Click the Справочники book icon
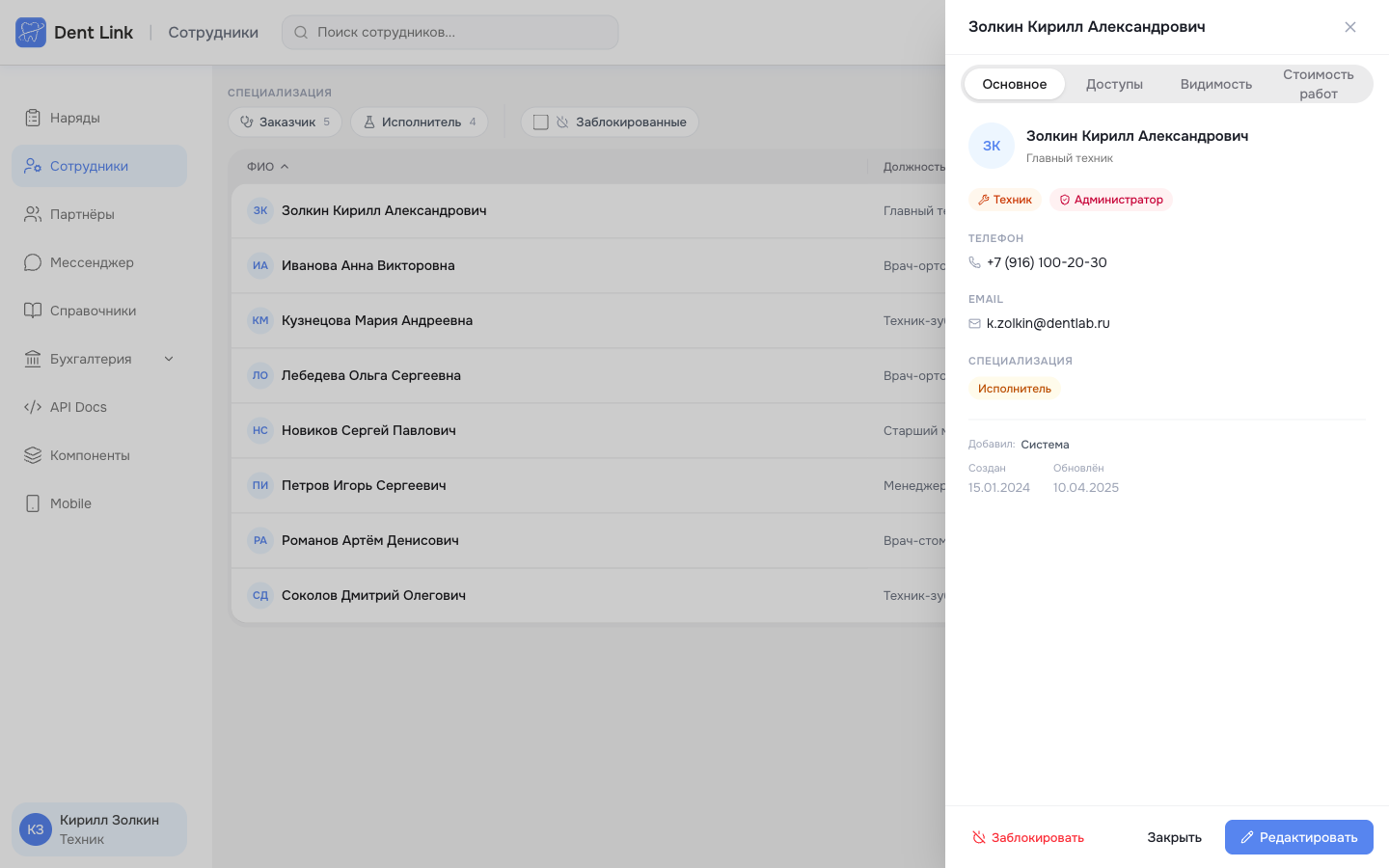Screen dimensions: 1389x868 [33, 311]
